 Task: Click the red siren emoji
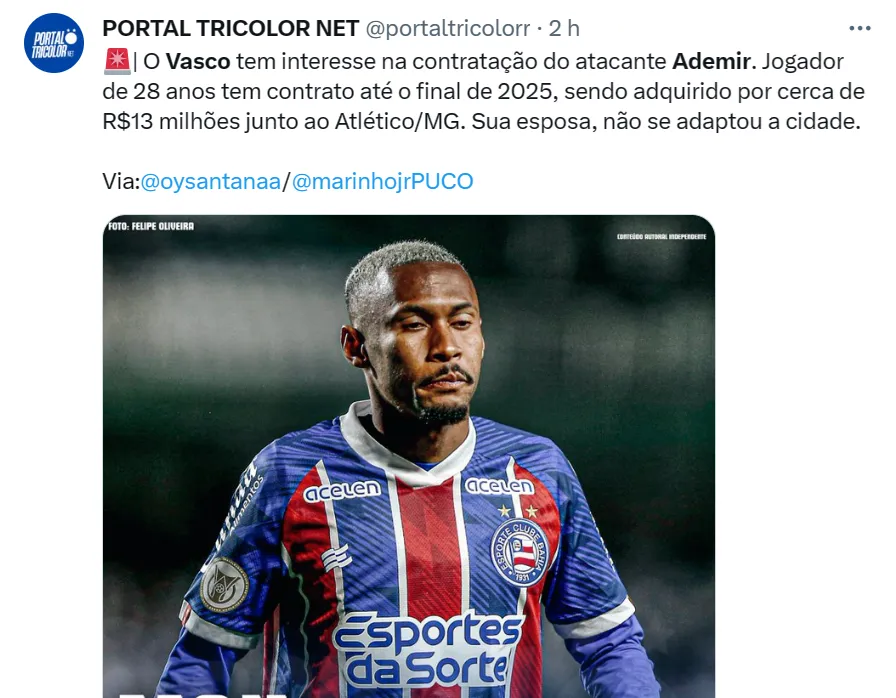point(117,62)
